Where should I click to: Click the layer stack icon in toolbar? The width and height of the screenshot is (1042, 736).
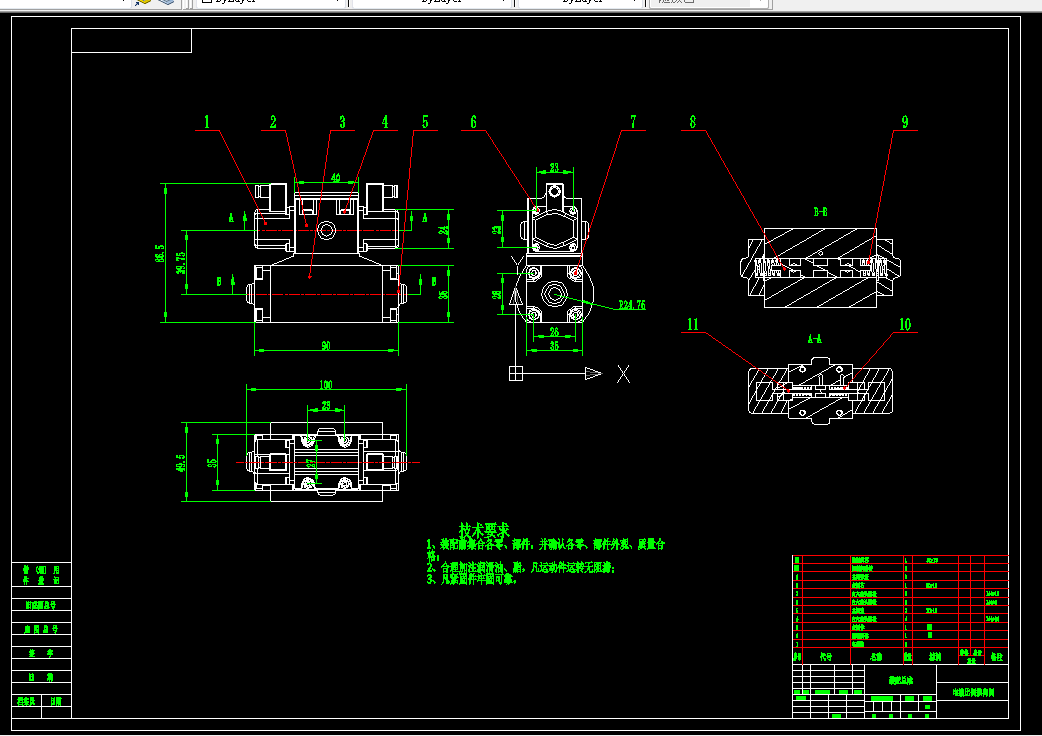click(x=166, y=2)
